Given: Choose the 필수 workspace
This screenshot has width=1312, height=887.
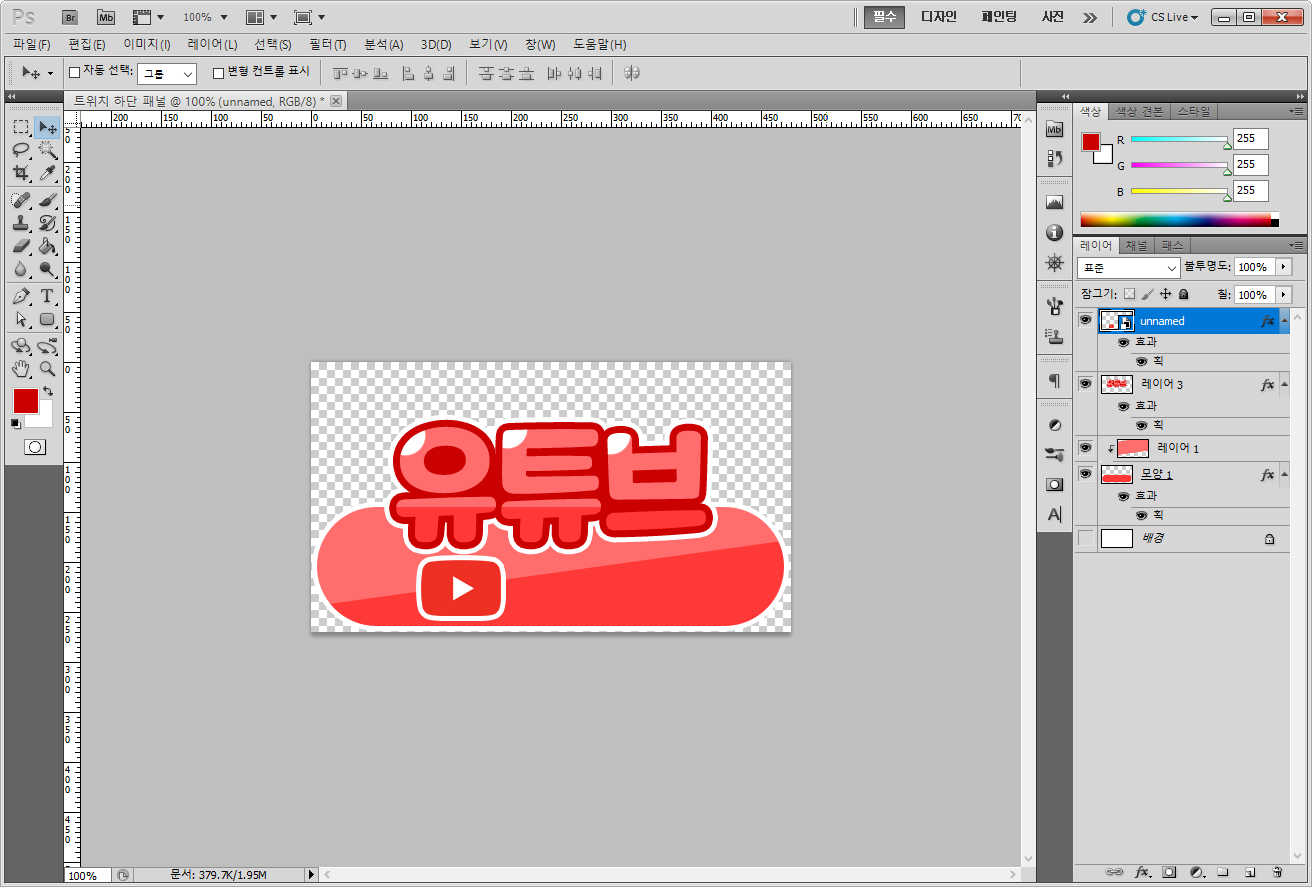Looking at the screenshot, I should [884, 17].
